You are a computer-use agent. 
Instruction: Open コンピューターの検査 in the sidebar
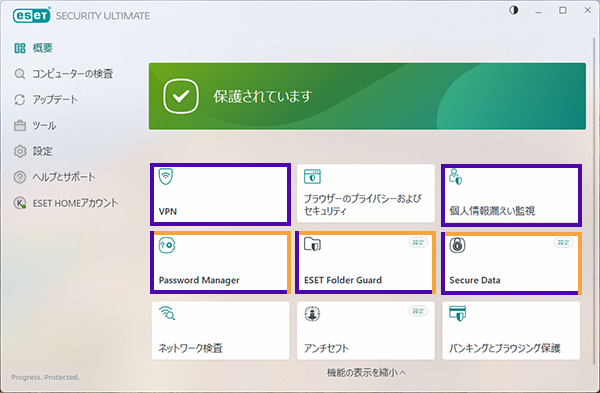73,74
